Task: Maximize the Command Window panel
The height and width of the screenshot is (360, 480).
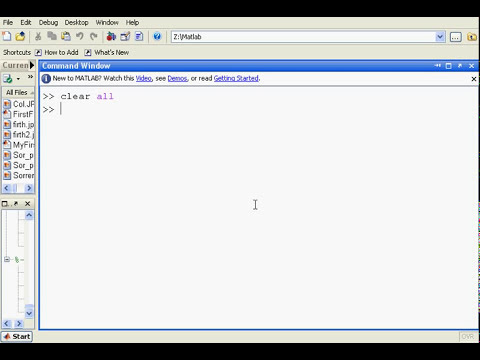Action: (x=449, y=66)
